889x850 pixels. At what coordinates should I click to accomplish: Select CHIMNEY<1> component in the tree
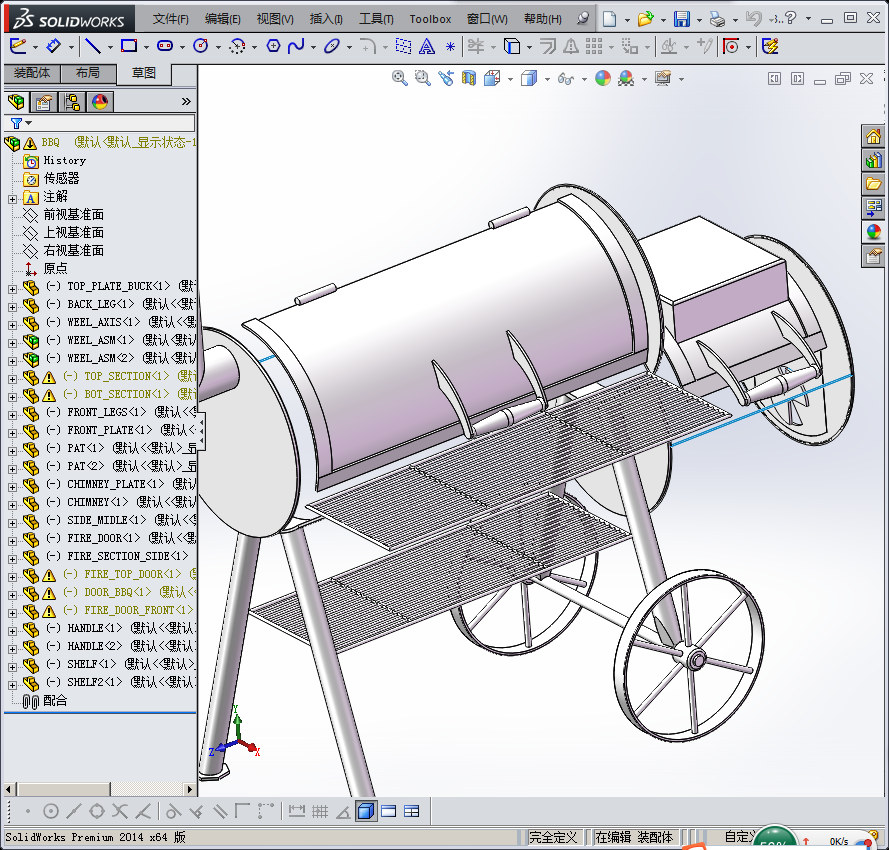tap(96, 502)
